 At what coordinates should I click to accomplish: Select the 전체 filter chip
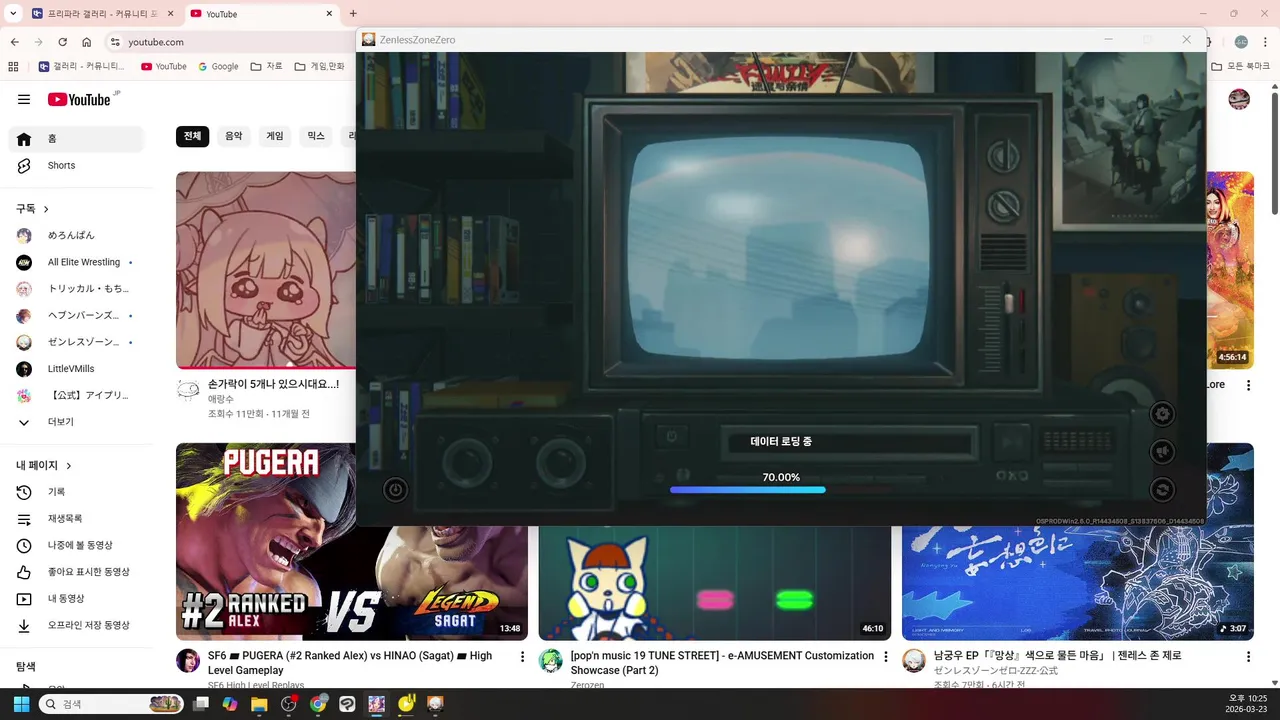192,136
